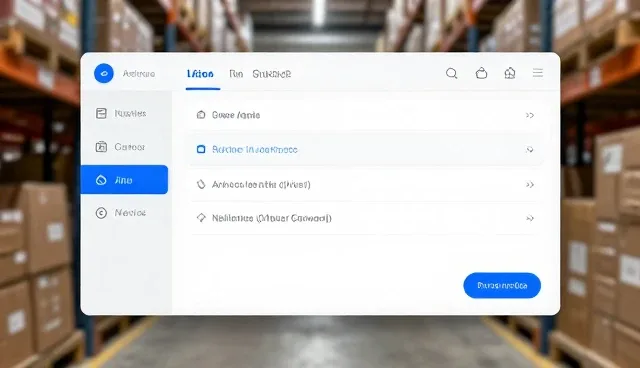
Task: Click the droplet icon on blue sidebar item
Action: tap(101, 180)
